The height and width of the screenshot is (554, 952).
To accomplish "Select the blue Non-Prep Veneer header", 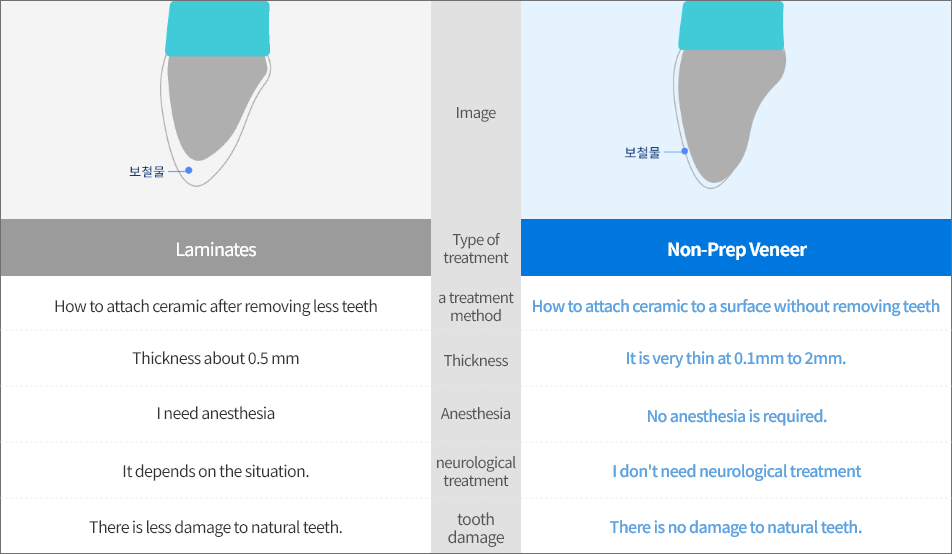I will [736, 248].
